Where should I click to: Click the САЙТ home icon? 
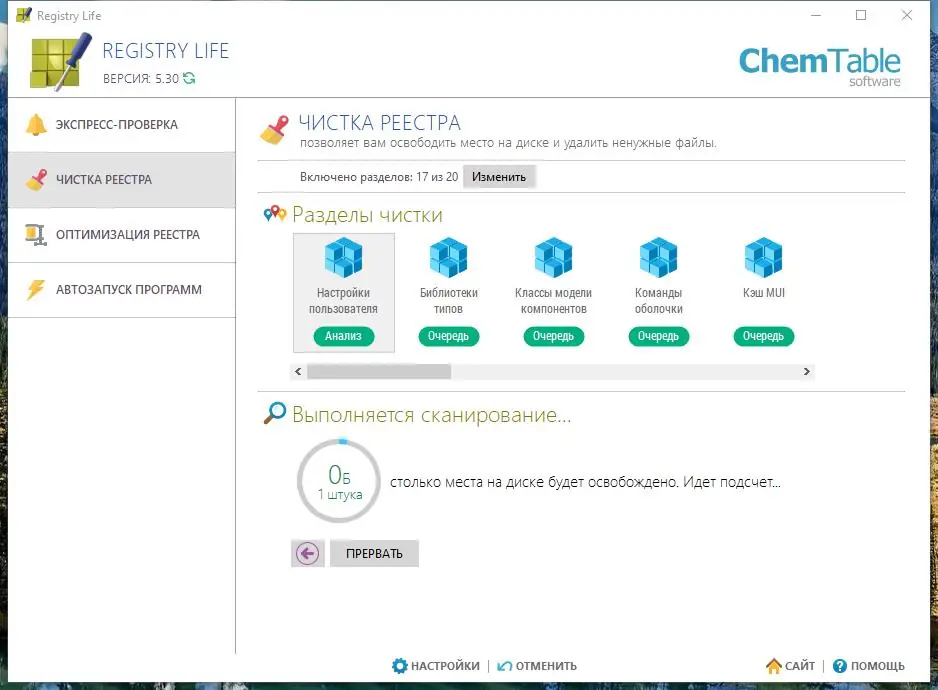click(774, 665)
